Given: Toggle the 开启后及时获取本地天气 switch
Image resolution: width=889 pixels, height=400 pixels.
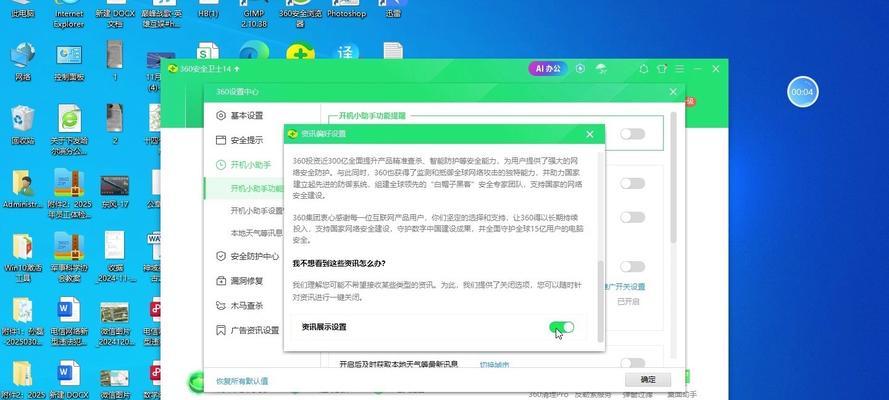Looking at the screenshot, I should click(x=632, y=363).
